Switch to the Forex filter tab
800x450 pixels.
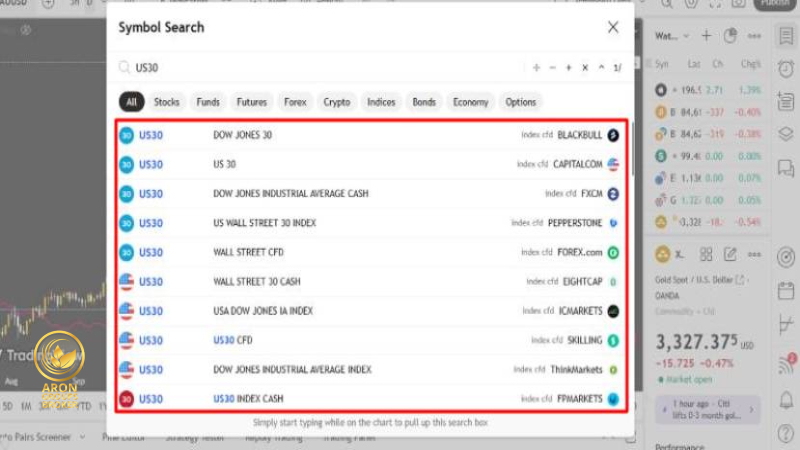[x=295, y=102]
